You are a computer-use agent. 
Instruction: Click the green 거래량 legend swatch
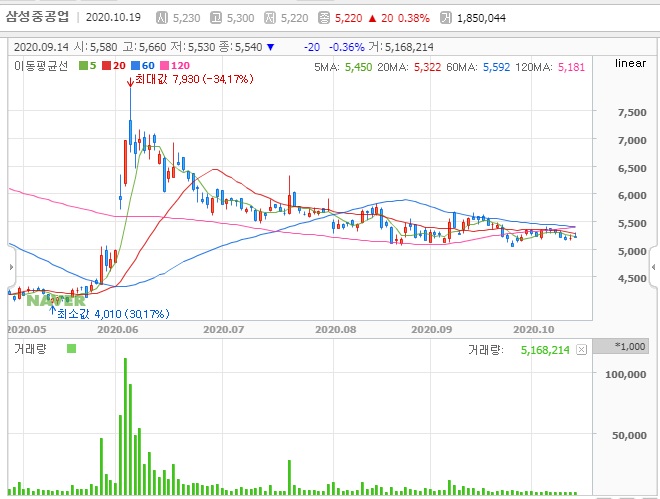pyautogui.click(x=72, y=348)
